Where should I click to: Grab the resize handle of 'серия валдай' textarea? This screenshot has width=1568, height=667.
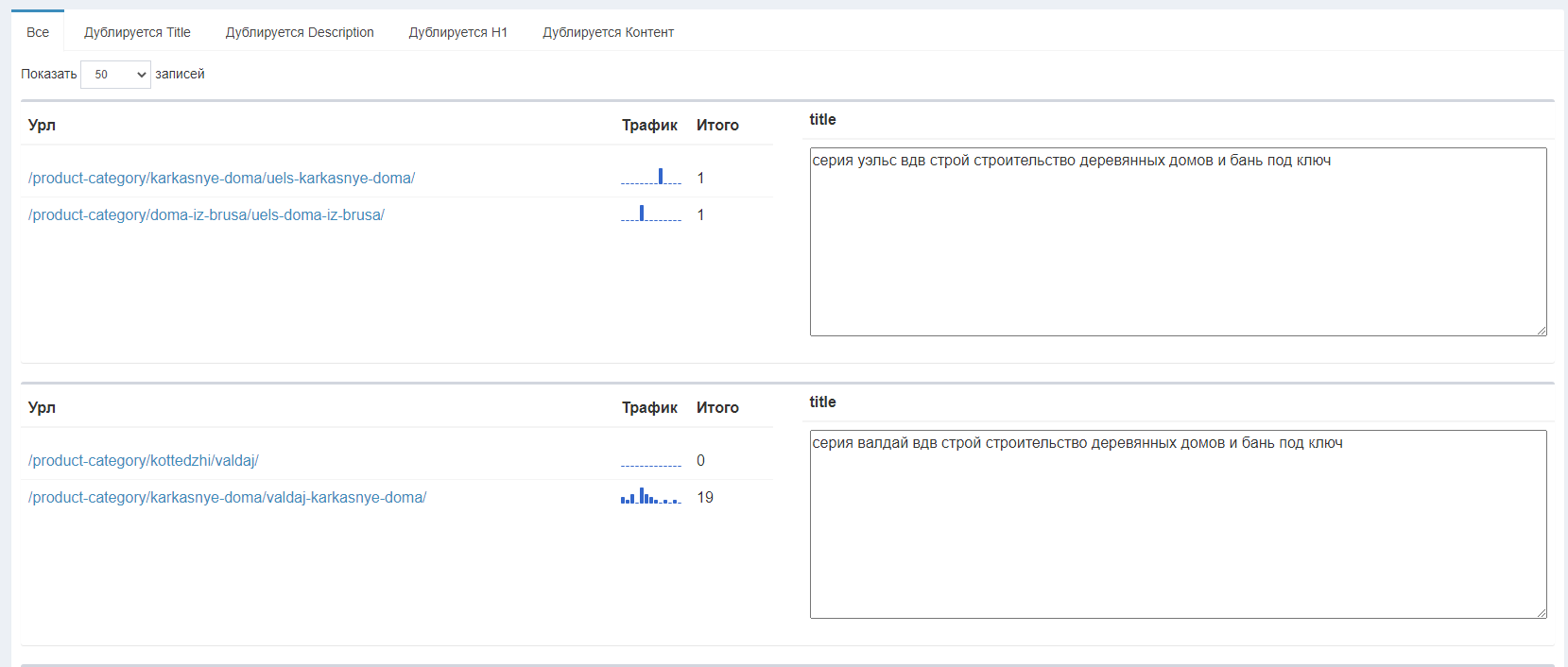tap(1542, 613)
